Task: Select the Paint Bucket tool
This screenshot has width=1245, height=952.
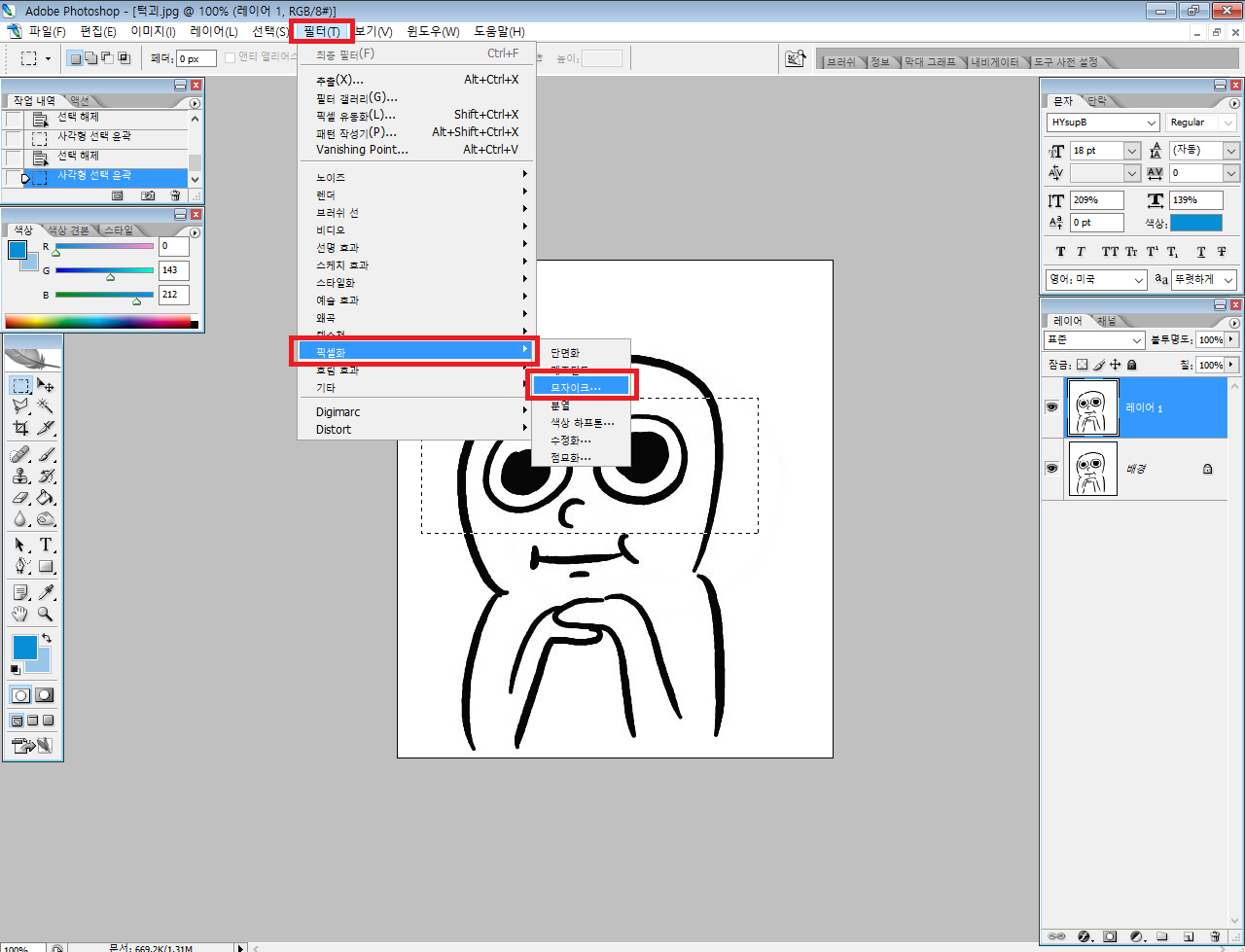Action: (x=45, y=497)
